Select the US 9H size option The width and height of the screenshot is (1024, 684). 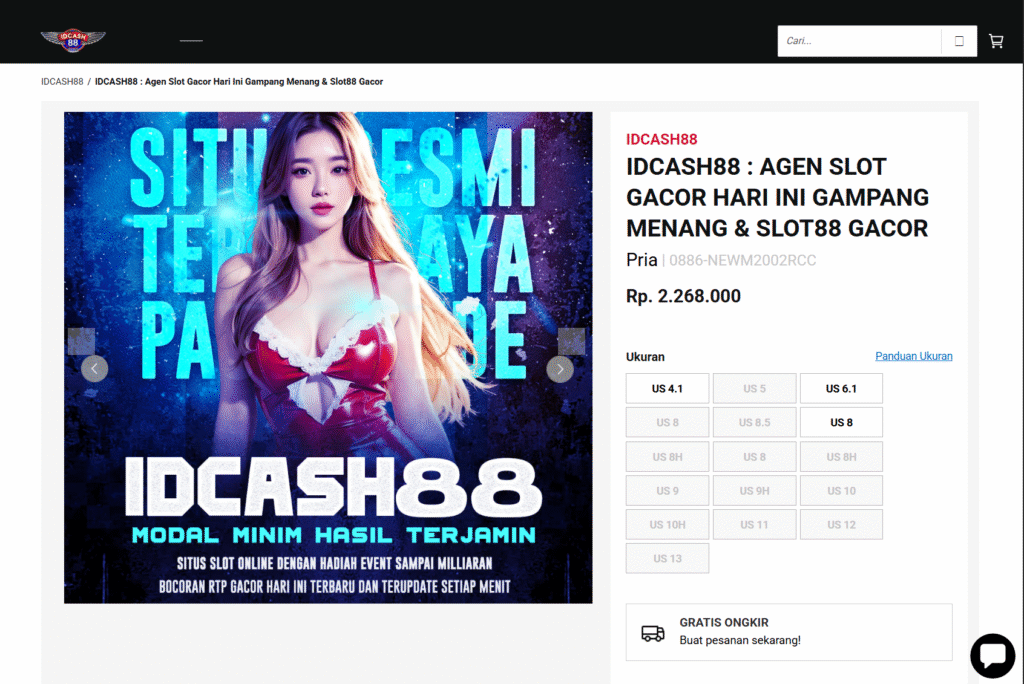754,490
